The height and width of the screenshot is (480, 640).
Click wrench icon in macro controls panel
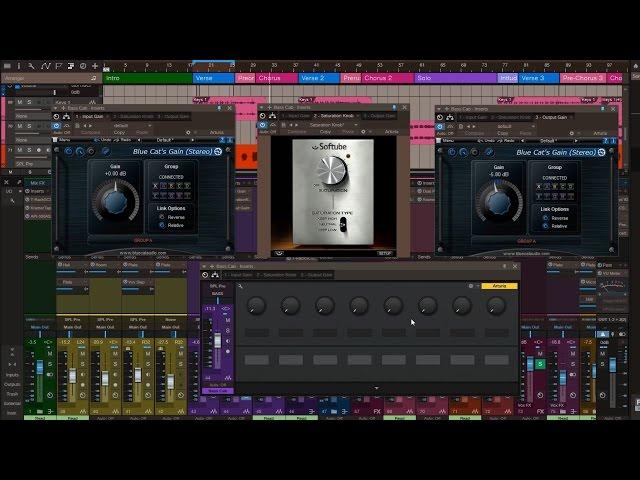(240, 287)
